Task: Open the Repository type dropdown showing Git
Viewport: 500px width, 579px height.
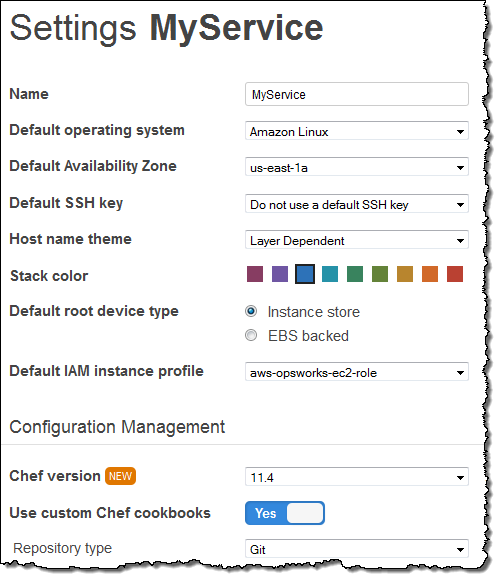Action: click(356, 549)
